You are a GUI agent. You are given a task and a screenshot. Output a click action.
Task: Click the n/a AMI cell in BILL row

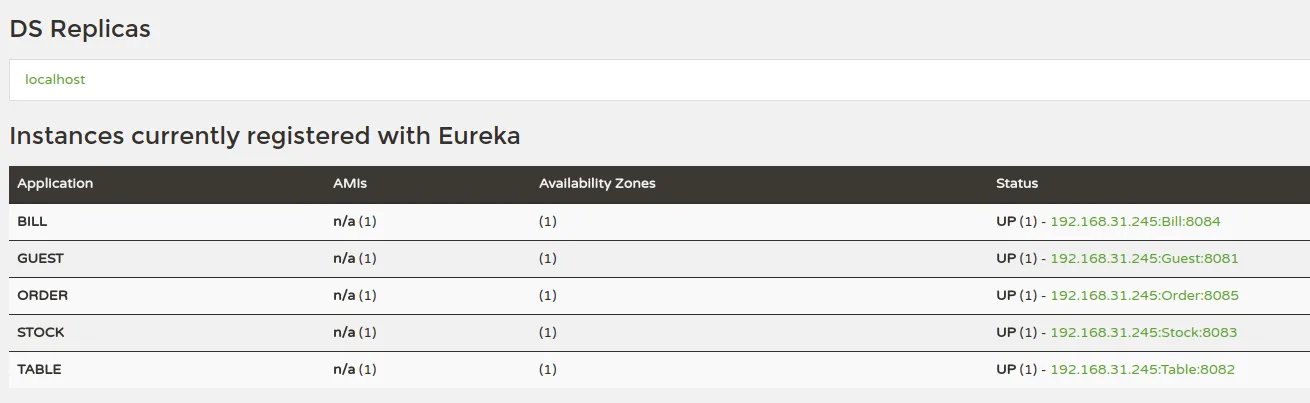(344, 221)
